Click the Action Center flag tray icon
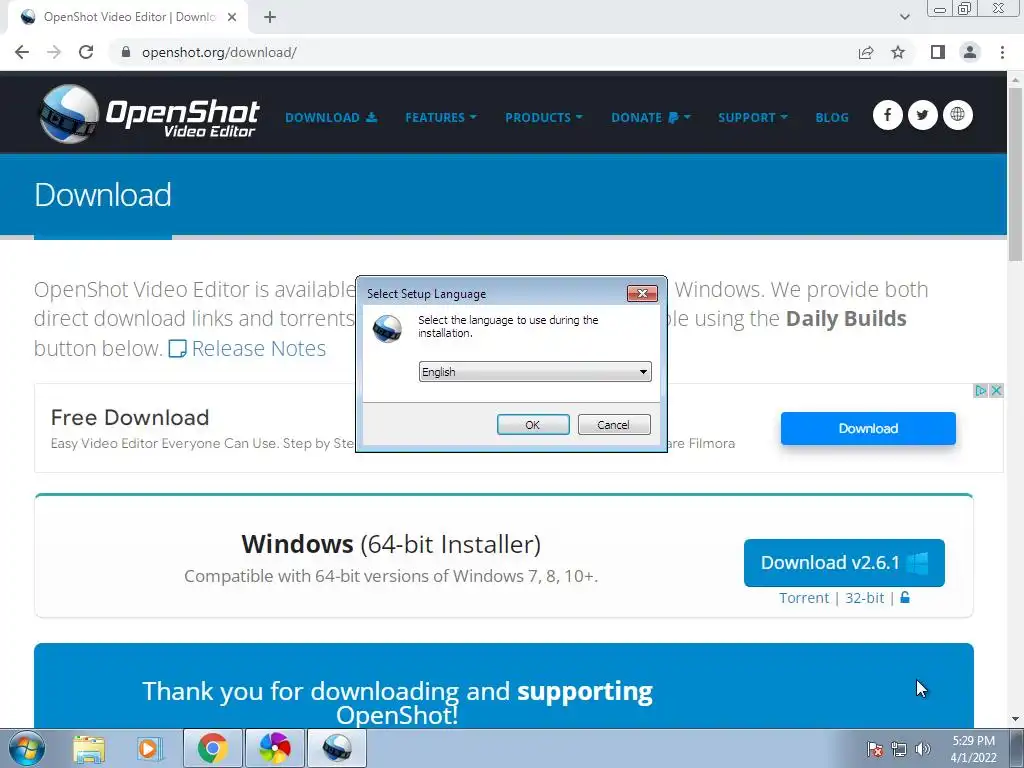This screenshot has width=1024, height=768. pyautogui.click(x=875, y=749)
